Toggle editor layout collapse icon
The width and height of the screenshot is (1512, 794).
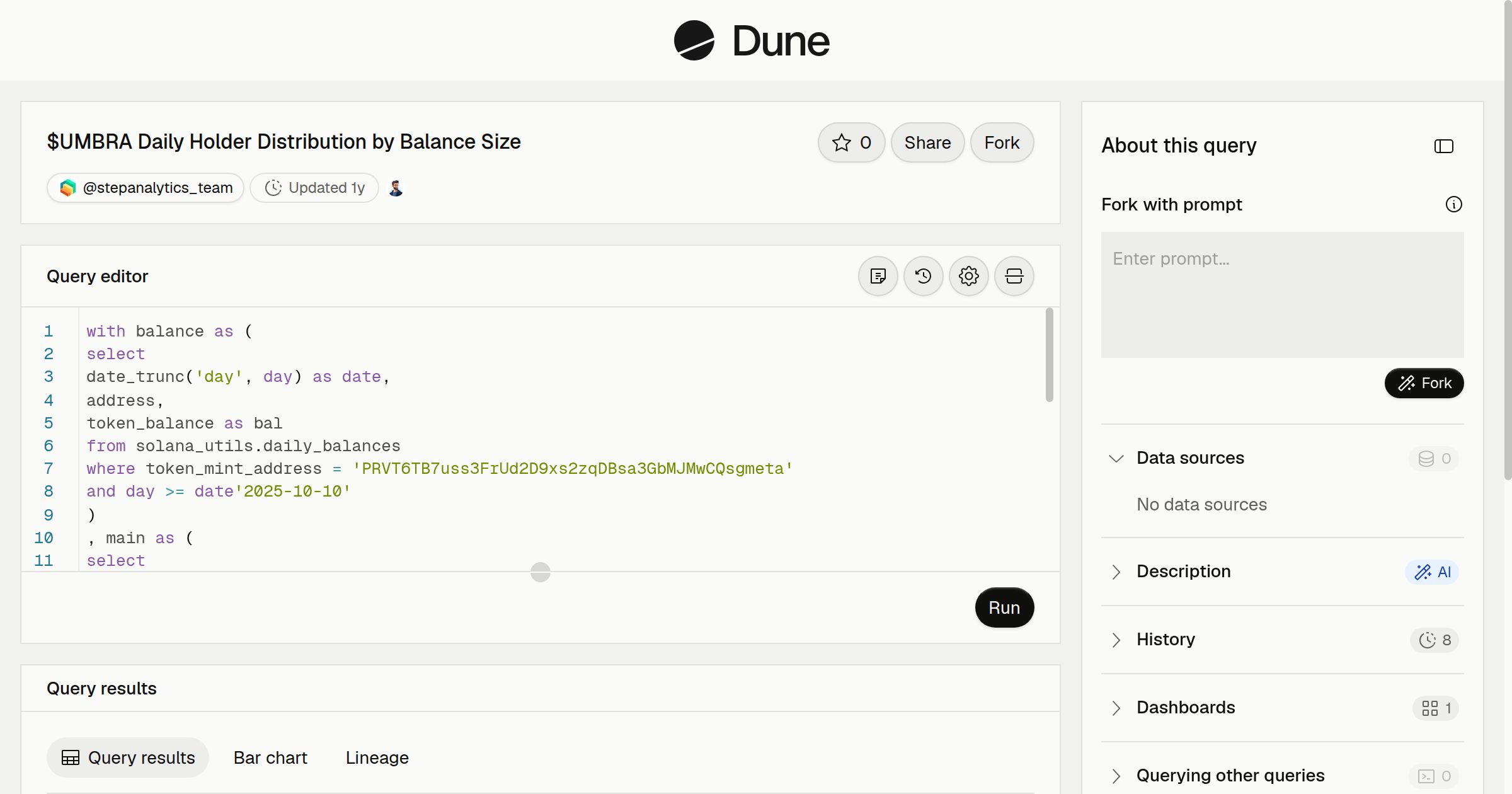click(x=1014, y=276)
